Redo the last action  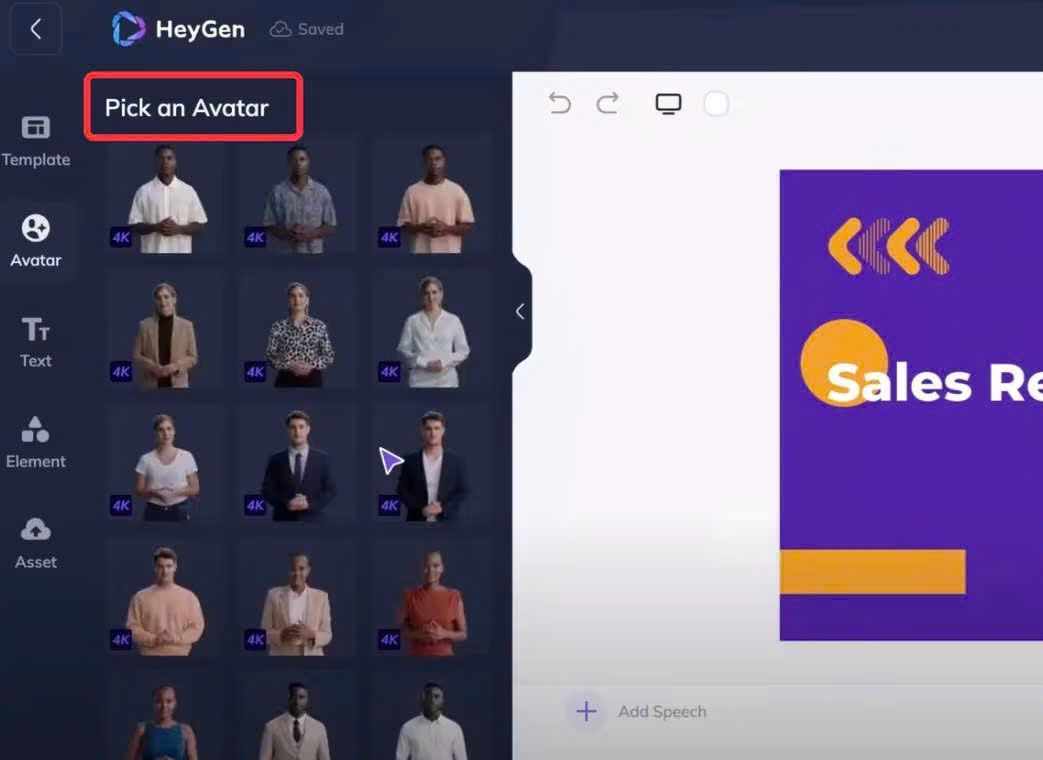(608, 104)
